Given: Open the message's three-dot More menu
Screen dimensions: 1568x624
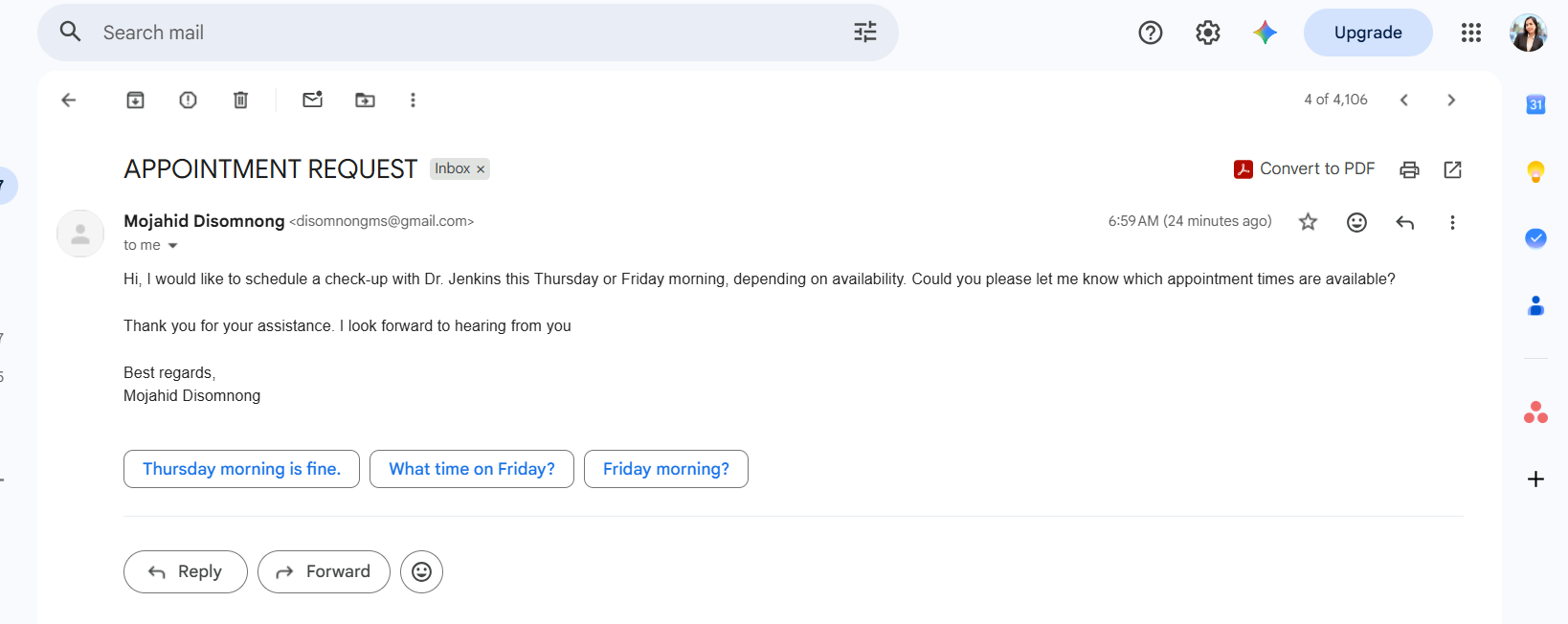Looking at the screenshot, I should tap(1452, 222).
